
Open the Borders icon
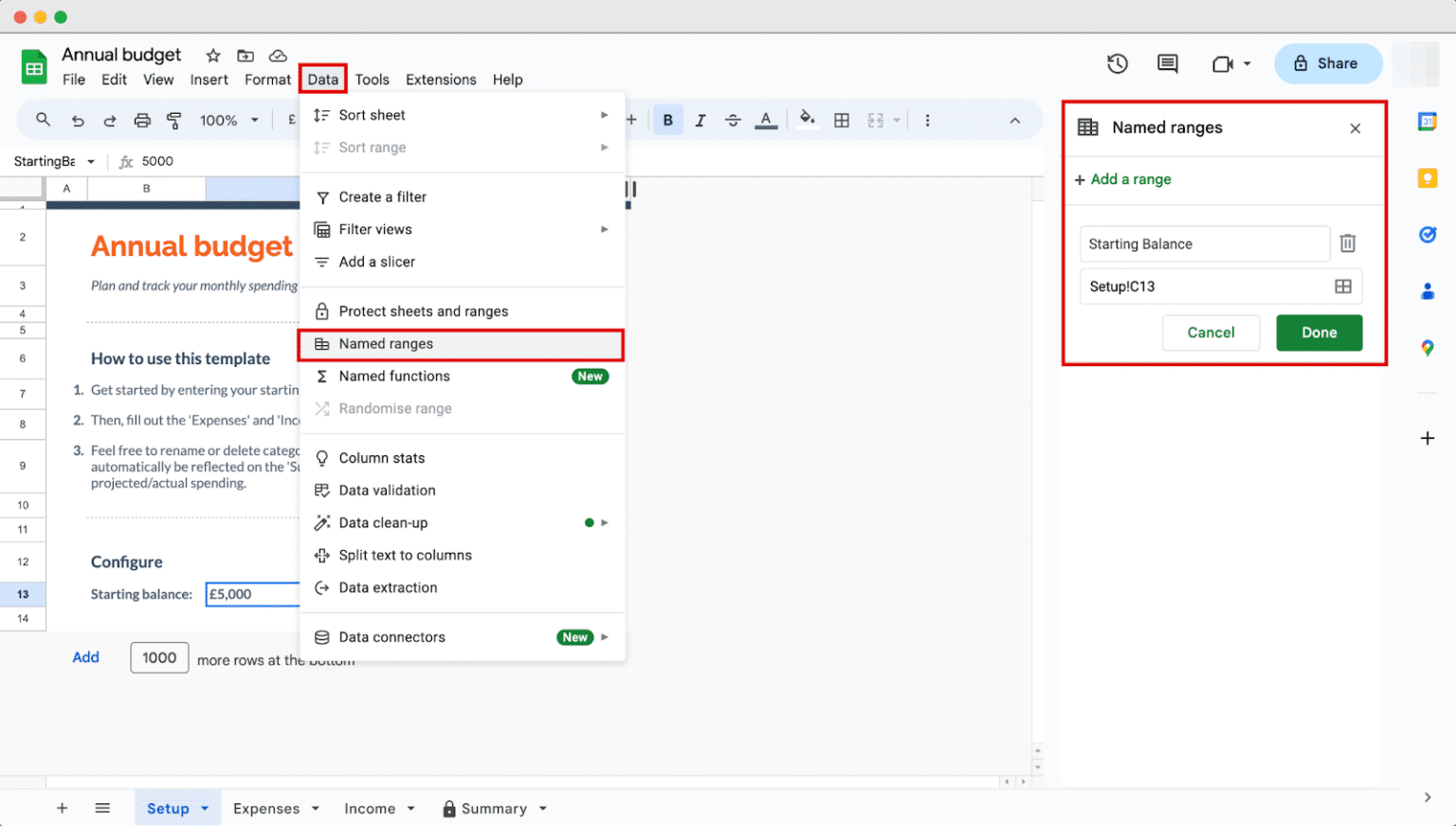pyautogui.click(x=842, y=119)
